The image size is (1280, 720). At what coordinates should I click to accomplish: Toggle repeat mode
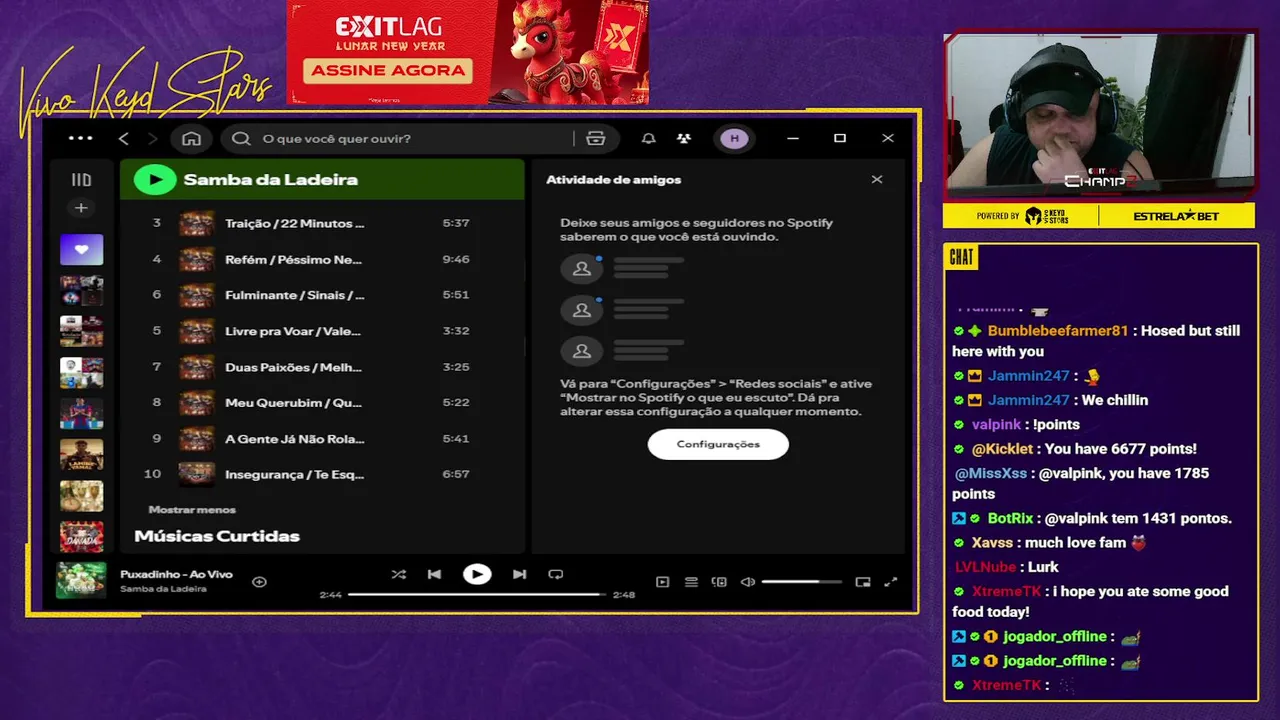[x=556, y=574]
